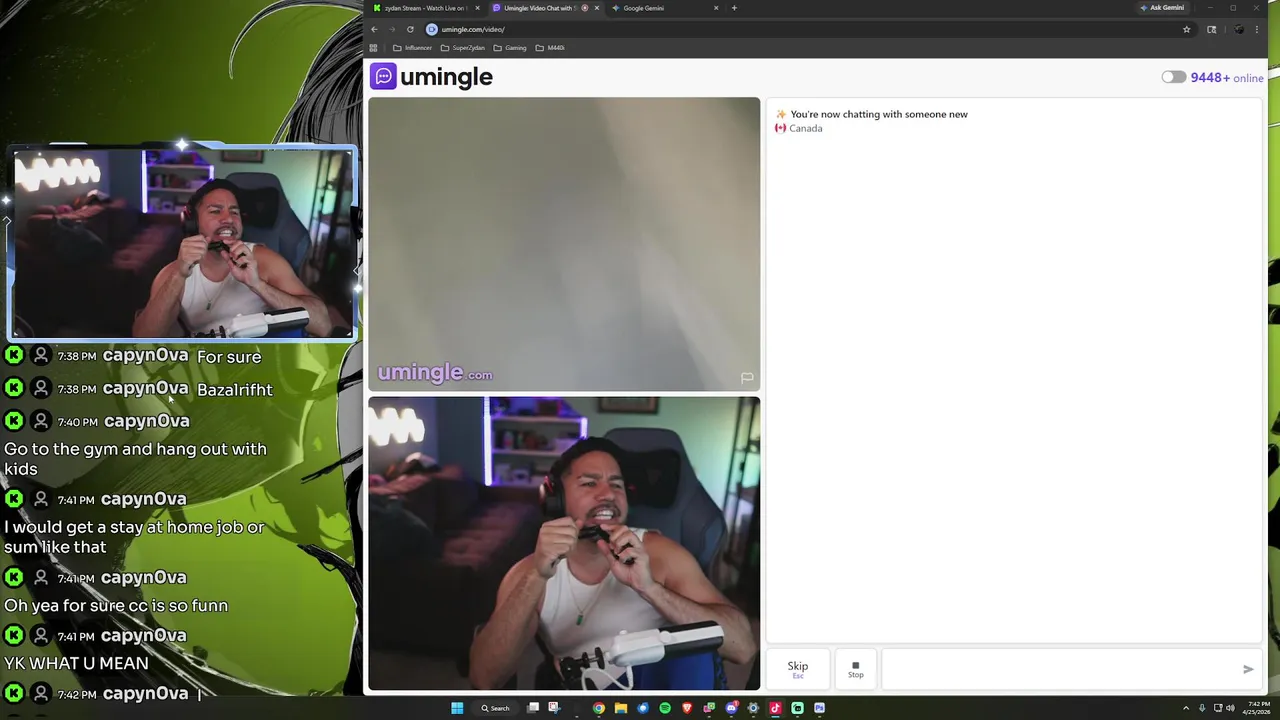
Task: Open the Gaming bookmarks folder
Action: pos(509,48)
